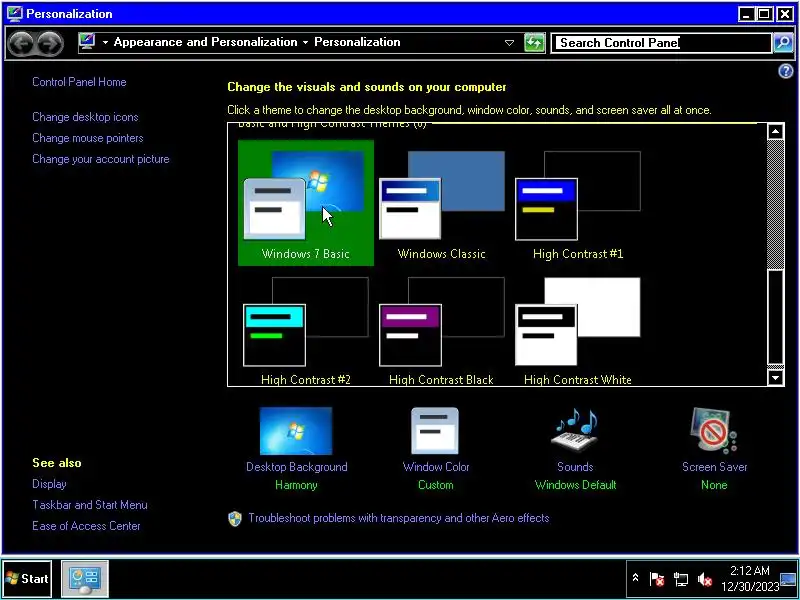The height and width of the screenshot is (600, 800).
Task: Open the blue Help question mark
Action: [785, 71]
